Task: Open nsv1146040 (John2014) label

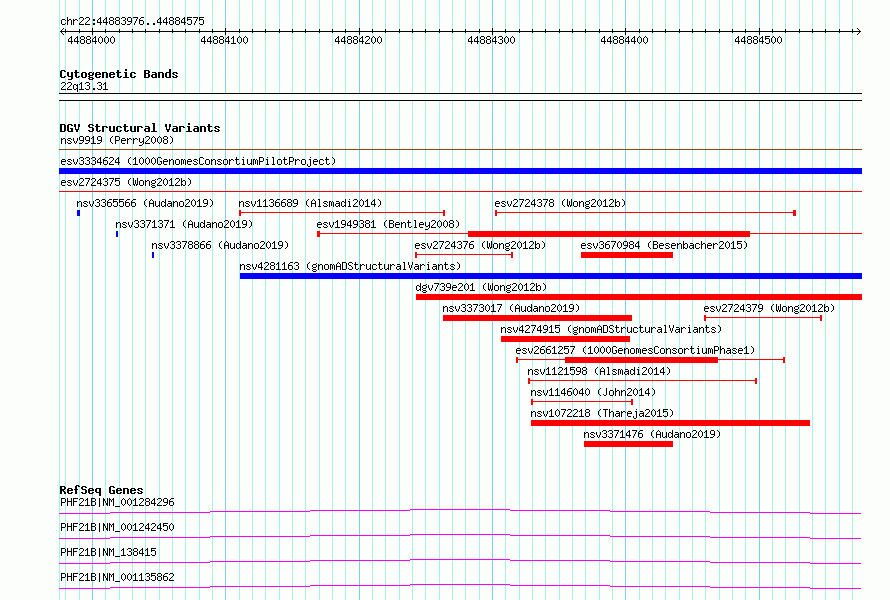Action: [593, 392]
